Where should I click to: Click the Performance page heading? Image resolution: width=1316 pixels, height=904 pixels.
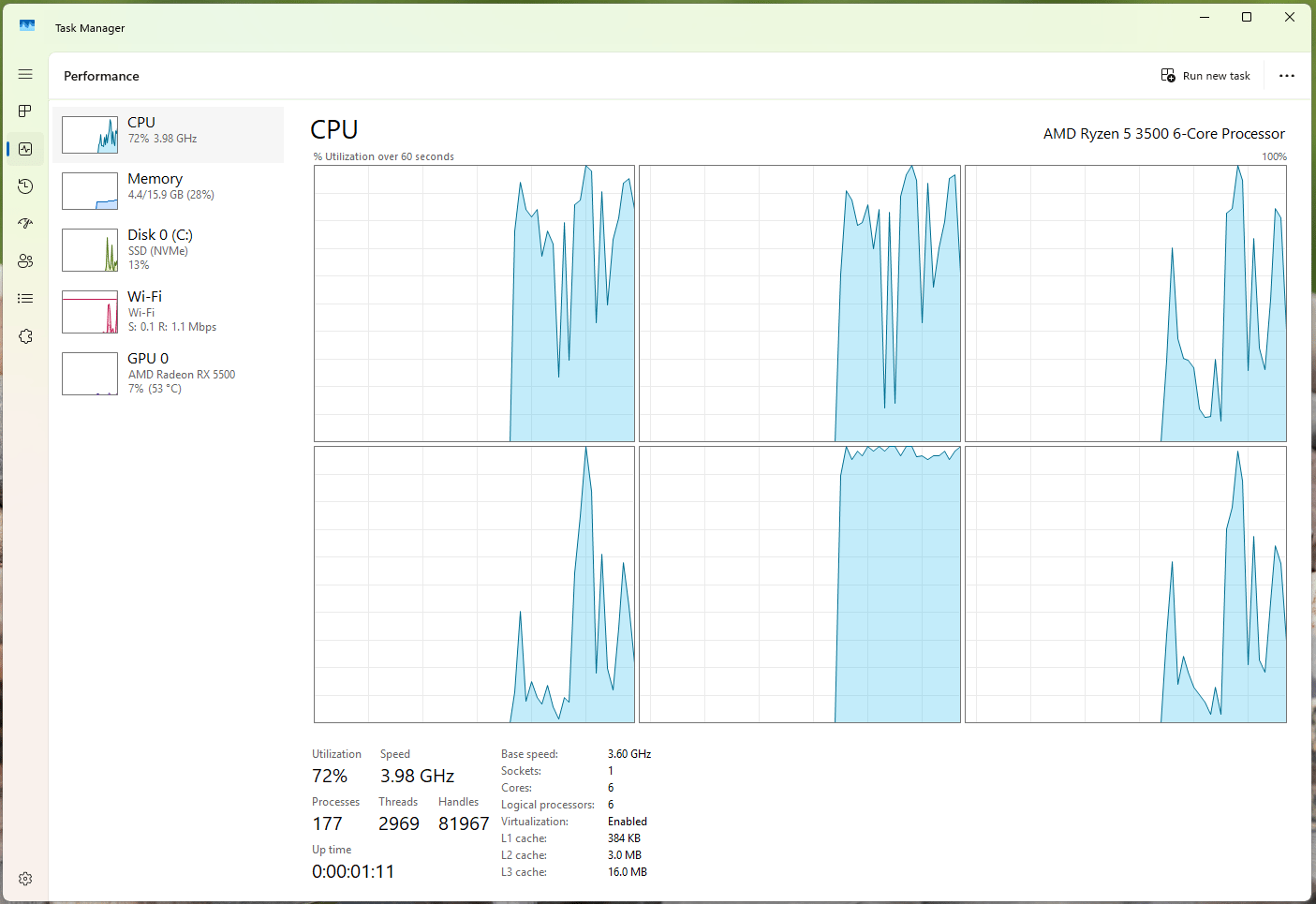click(101, 76)
